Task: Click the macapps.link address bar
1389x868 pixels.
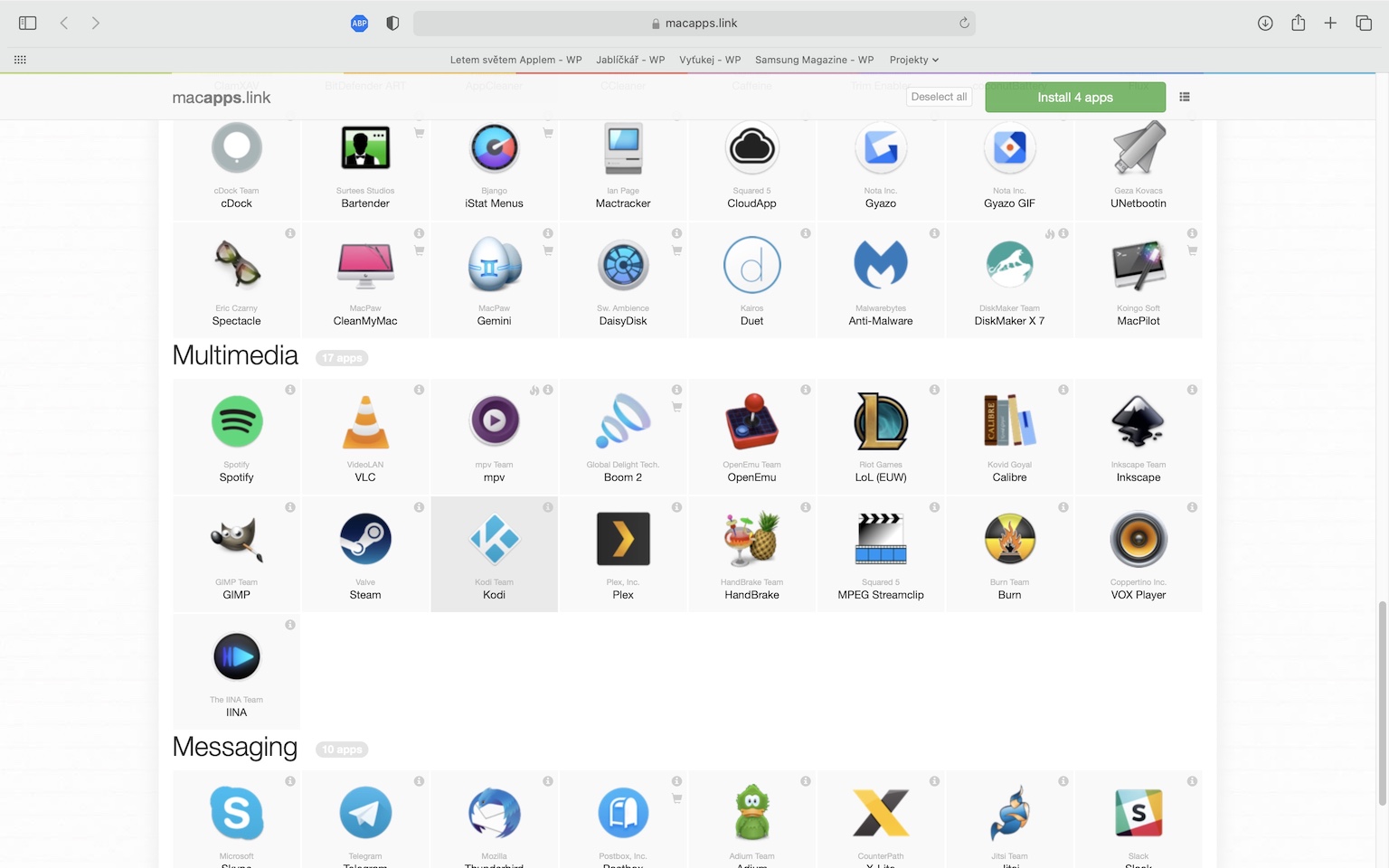Action: point(694,24)
